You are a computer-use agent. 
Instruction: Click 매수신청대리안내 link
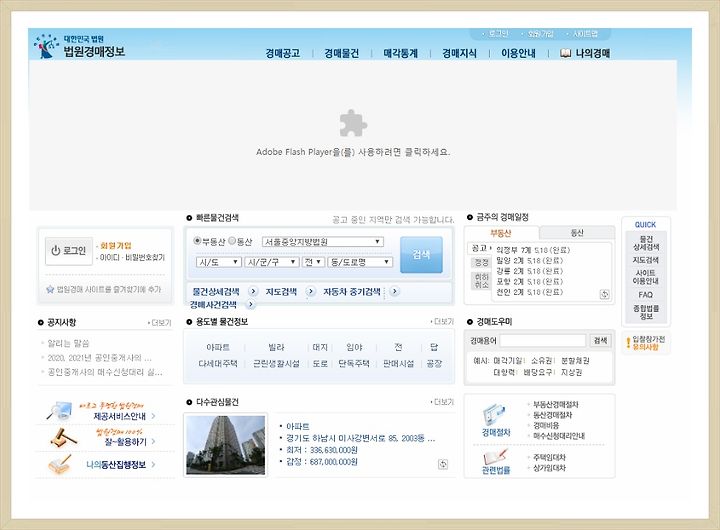pyautogui.click(x=559, y=436)
